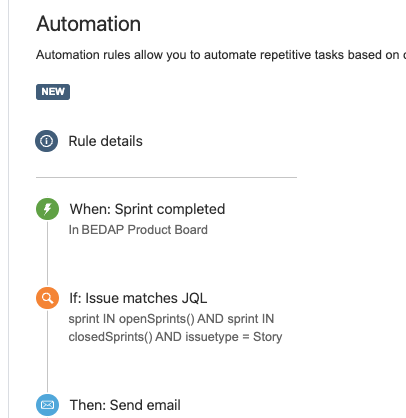Click the Sprint completed text

tap(170, 209)
